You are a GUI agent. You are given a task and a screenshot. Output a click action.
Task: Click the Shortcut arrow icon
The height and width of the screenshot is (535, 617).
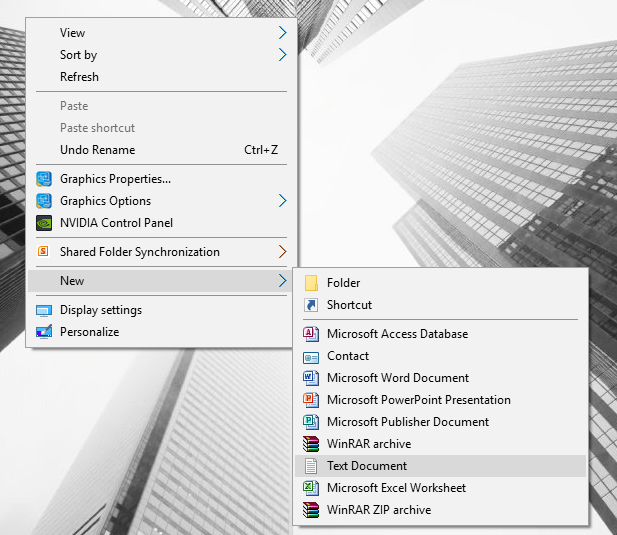[311, 305]
